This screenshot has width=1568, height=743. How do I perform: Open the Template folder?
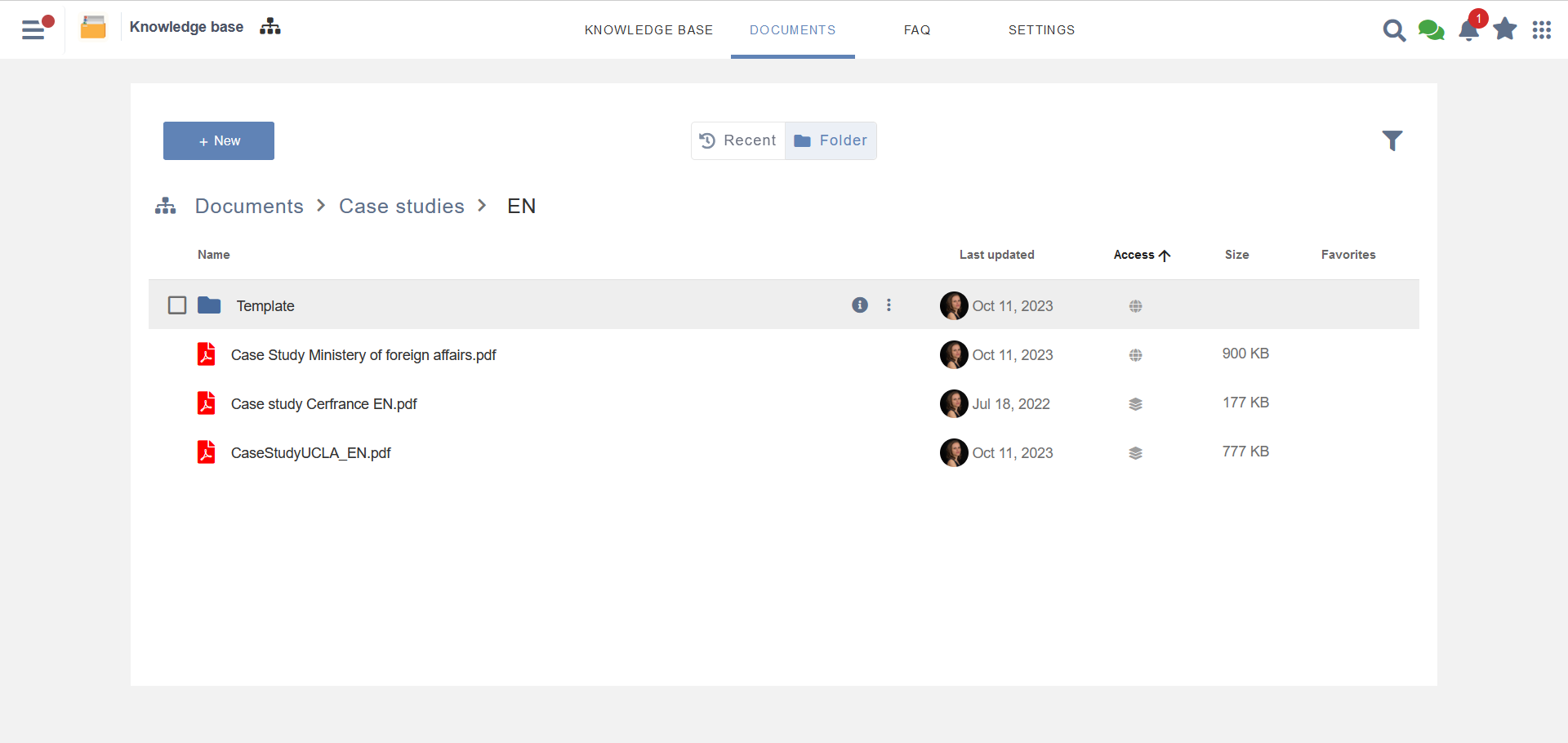tap(265, 306)
